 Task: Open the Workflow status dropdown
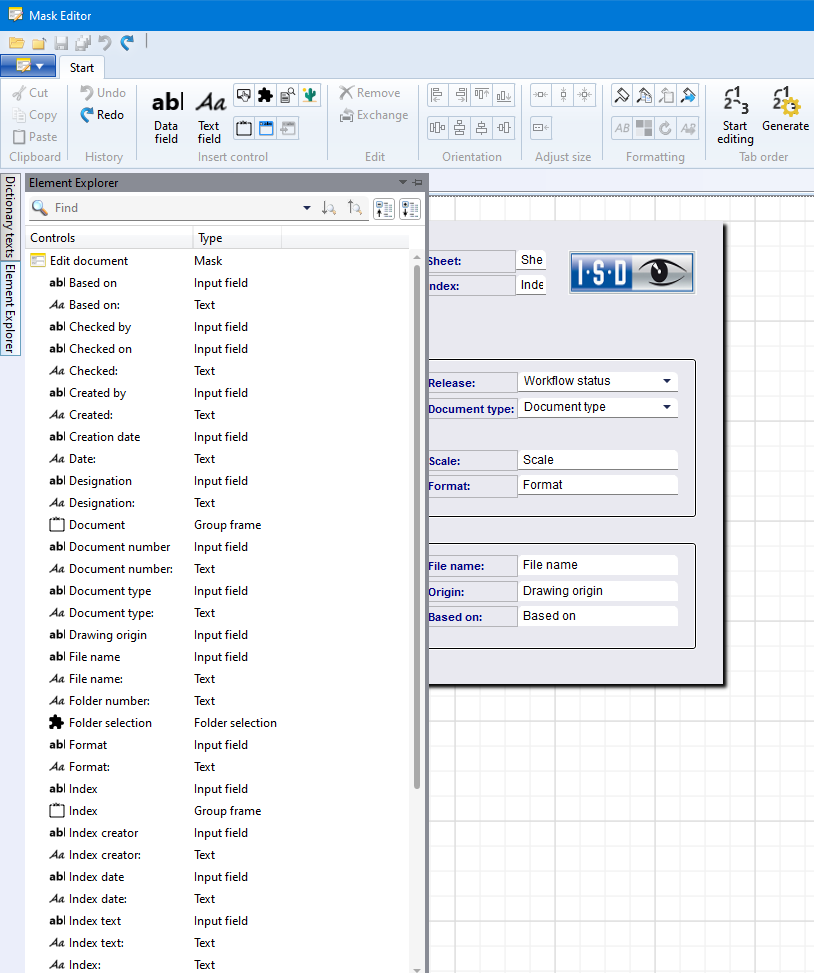667,381
